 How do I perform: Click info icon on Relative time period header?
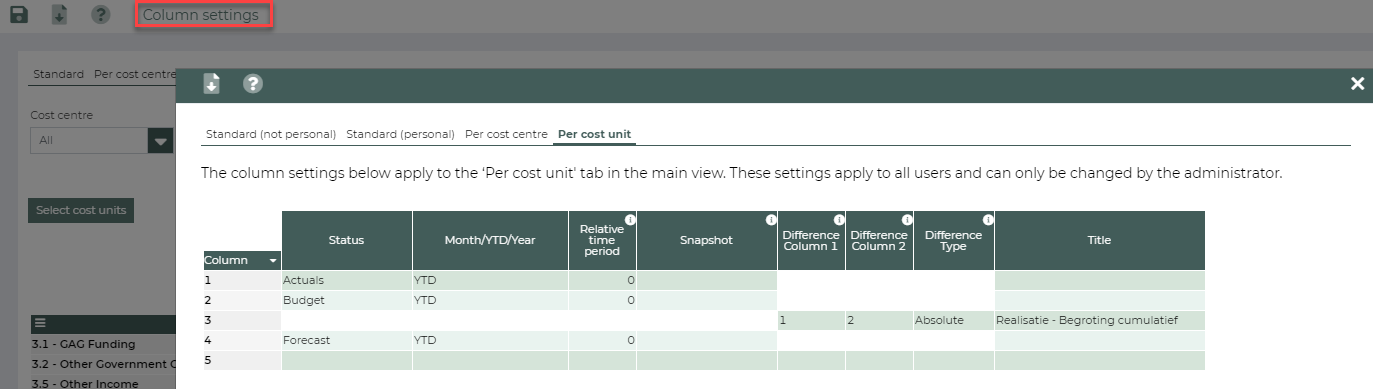click(x=630, y=219)
